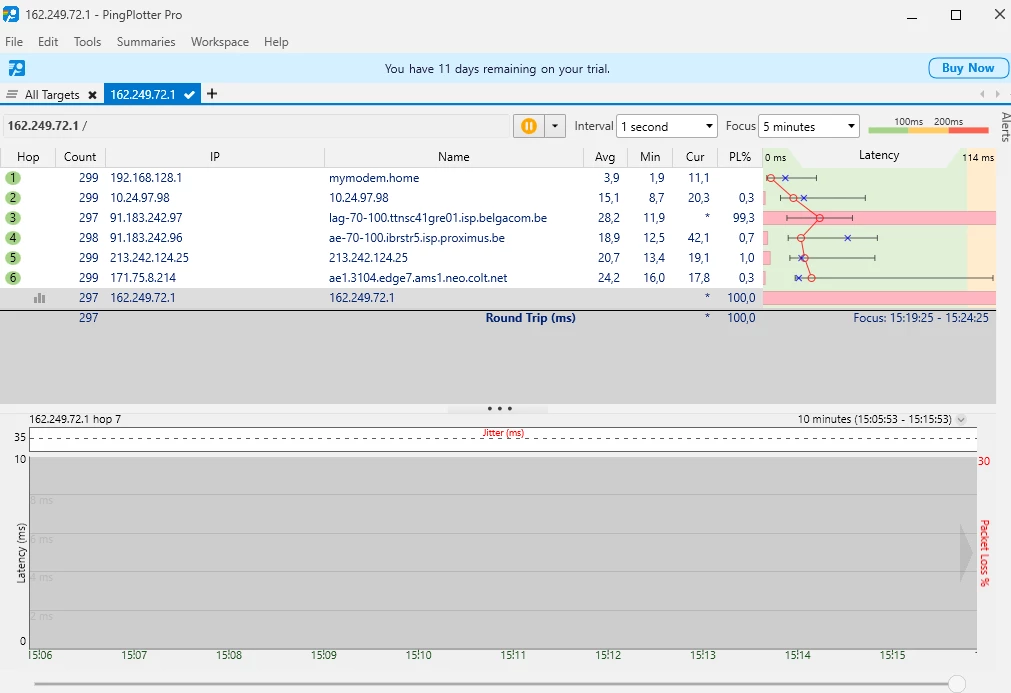Expand the 10 minutes timeline range chevron
Screen dimensions: 1011x693
coord(962,420)
